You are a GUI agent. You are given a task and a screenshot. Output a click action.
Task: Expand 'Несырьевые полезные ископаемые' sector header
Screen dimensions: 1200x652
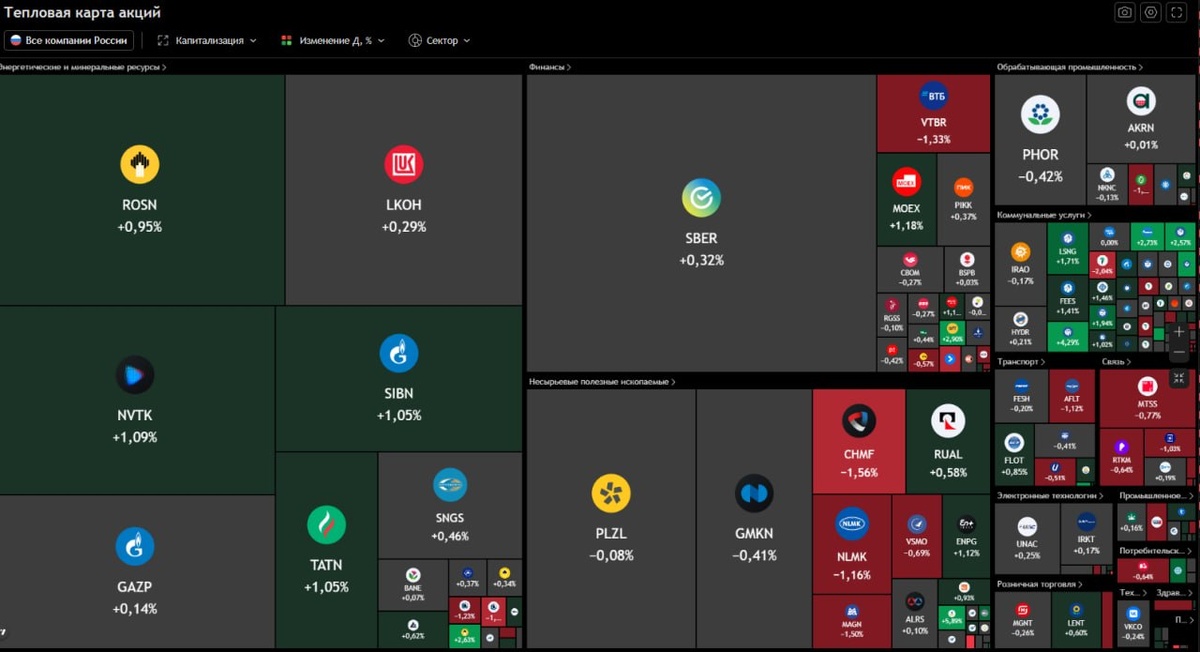click(602, 382)
